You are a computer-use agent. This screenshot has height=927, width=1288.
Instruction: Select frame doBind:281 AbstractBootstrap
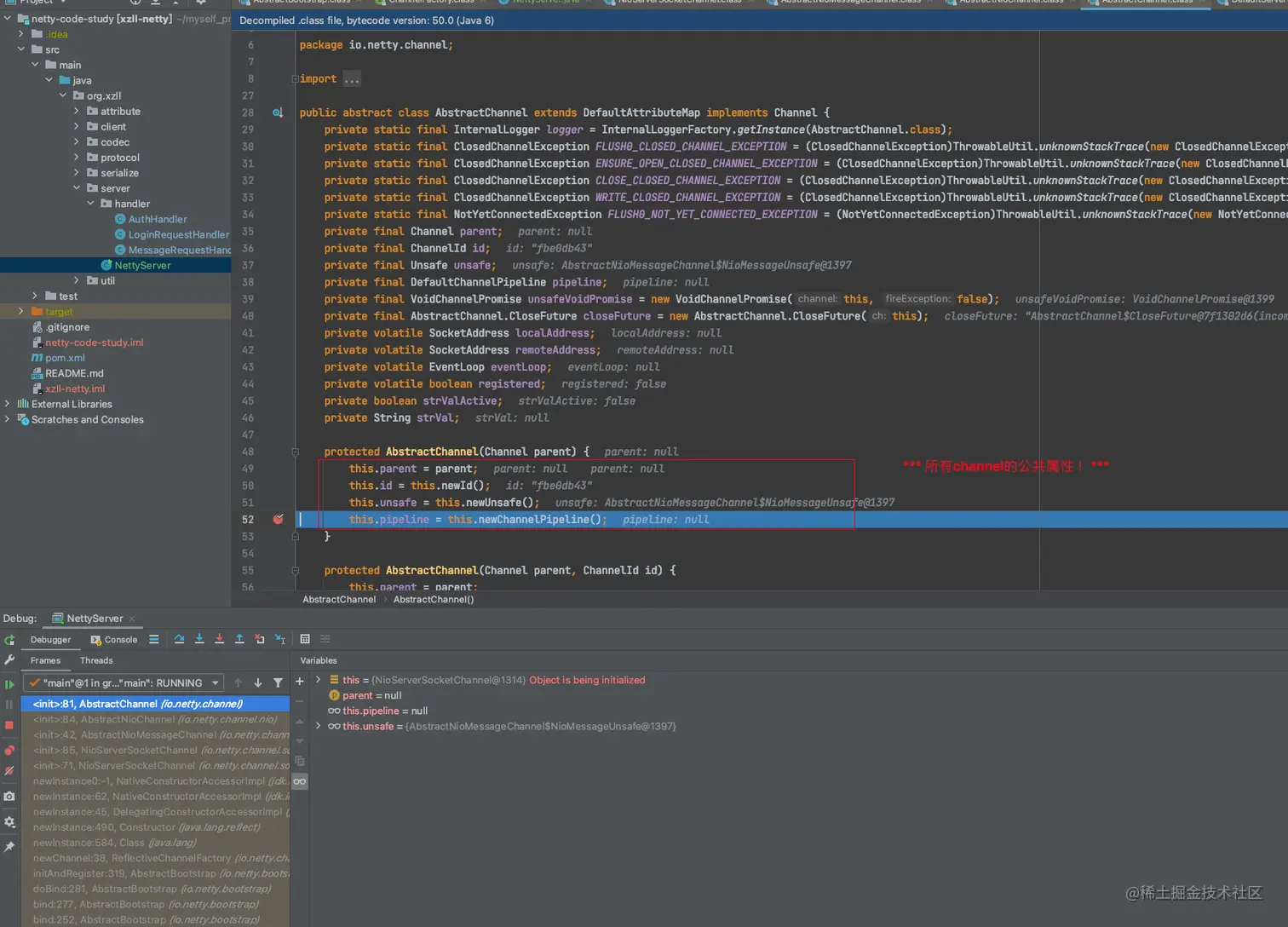click(155, 889)
